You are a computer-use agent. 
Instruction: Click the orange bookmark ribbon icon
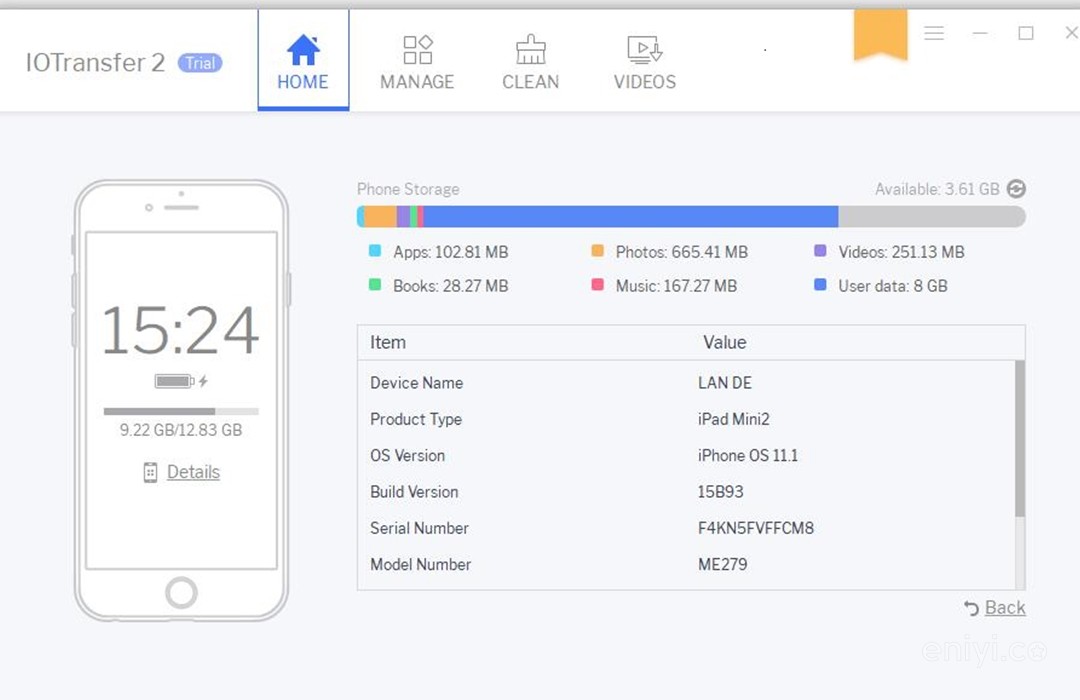point(880,36)
